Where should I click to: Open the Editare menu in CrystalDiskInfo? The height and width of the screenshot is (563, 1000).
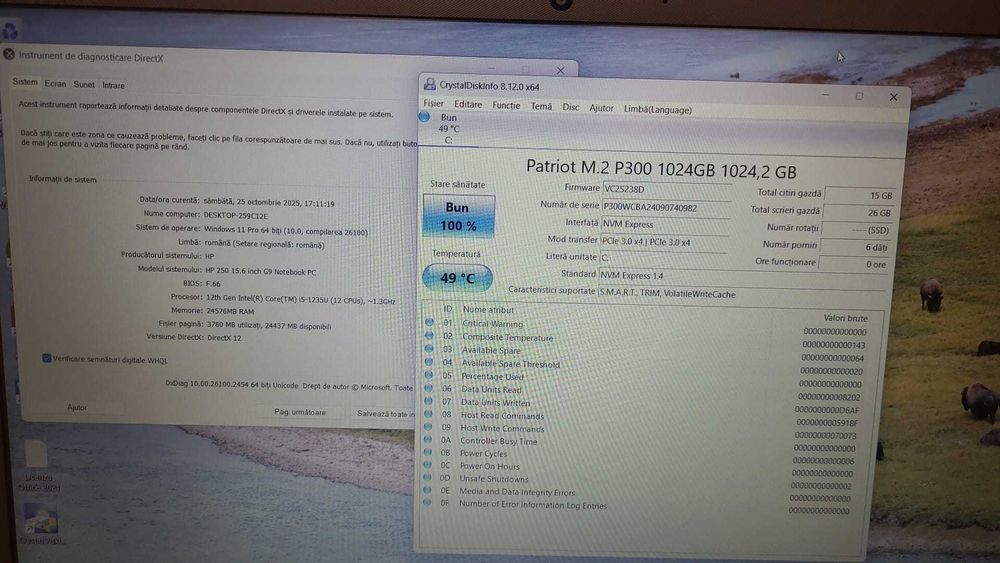tap(468, 105)
